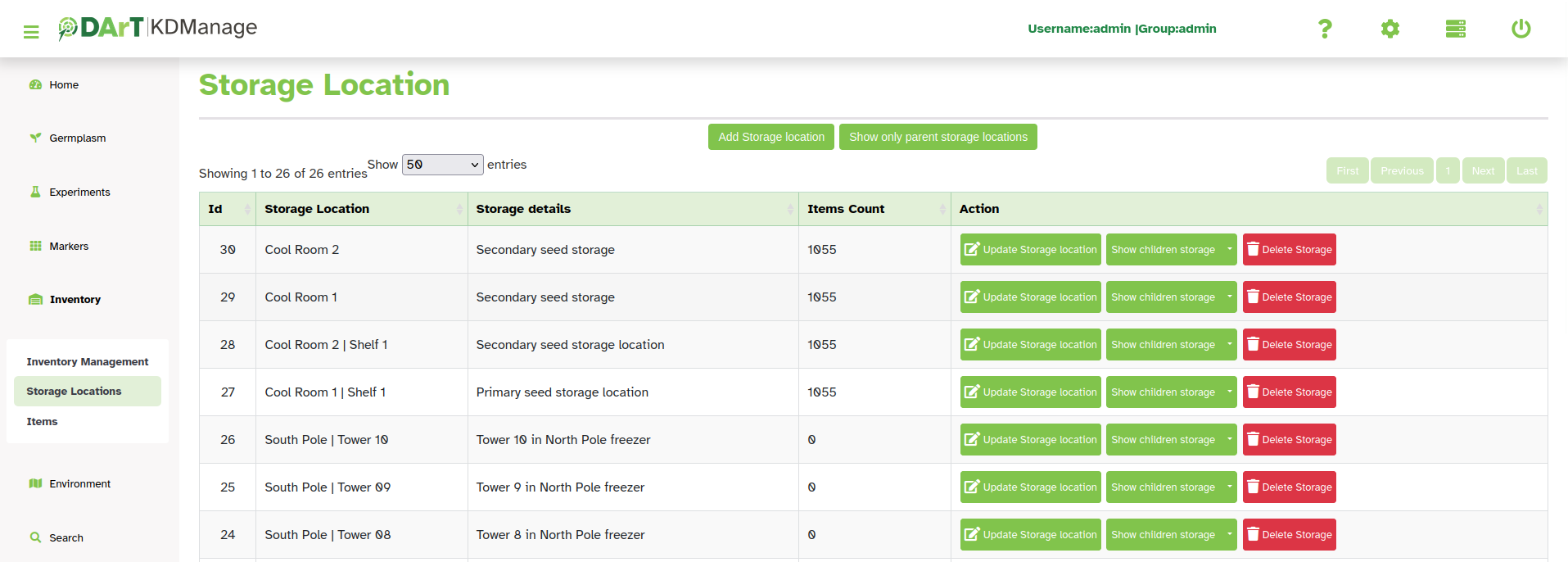Image resolution: width=1568 pixels, height=562 pixels.
Task: Click Add Storage location button
Action: tap(770, 137)
